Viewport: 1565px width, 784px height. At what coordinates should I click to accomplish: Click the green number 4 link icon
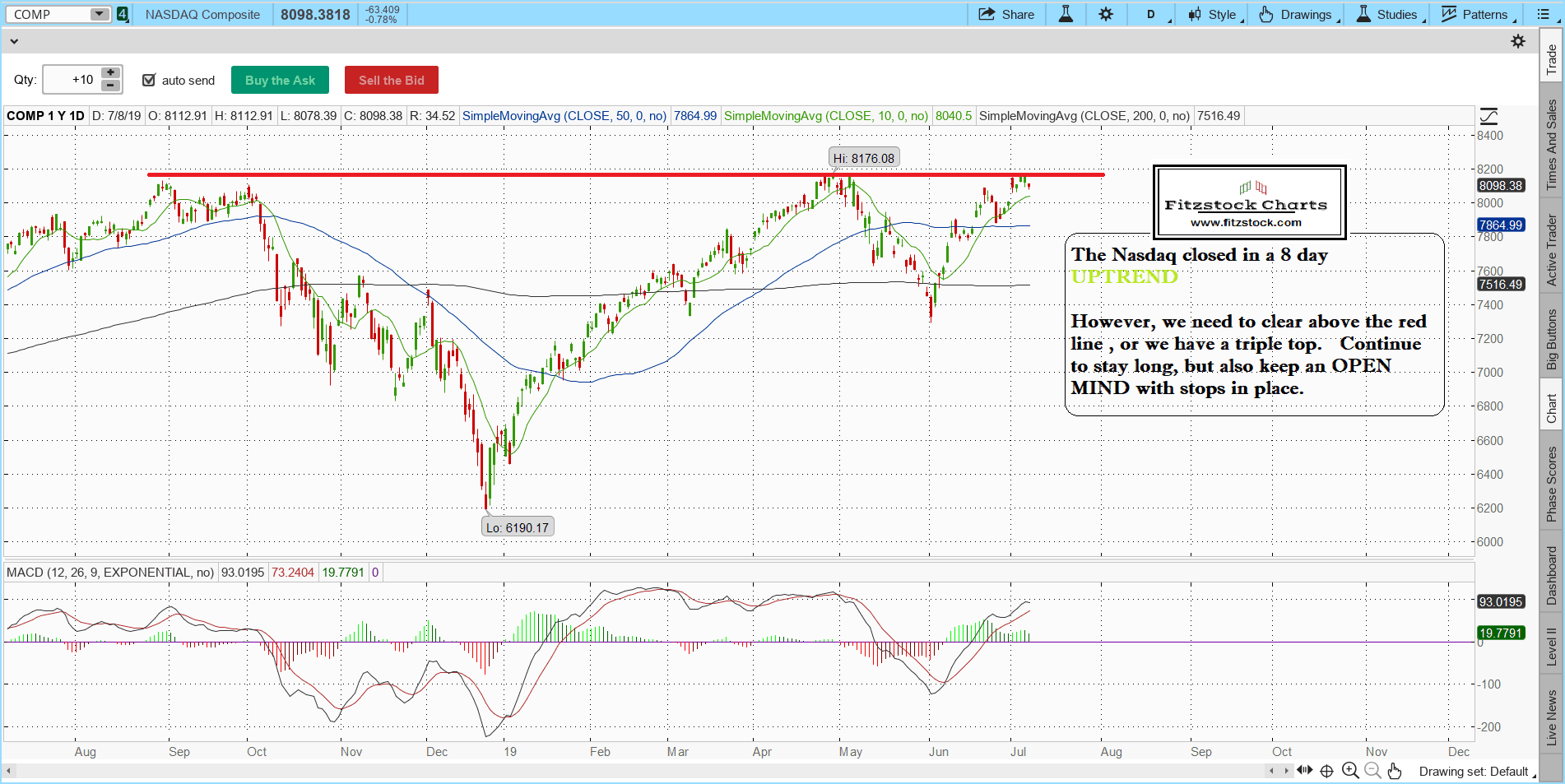123,14
